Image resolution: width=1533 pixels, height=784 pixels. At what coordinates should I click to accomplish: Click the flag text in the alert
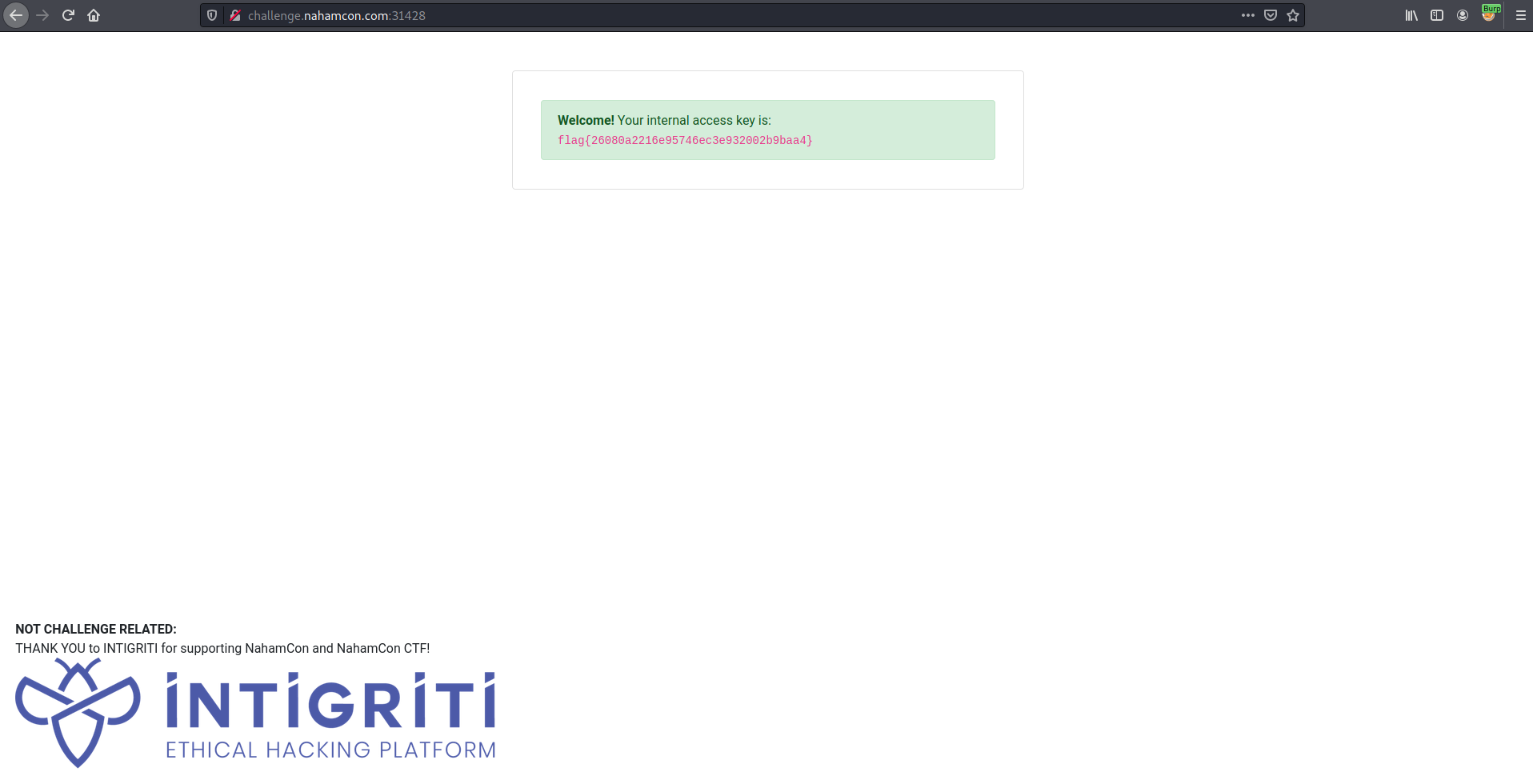(x=685, y=141)
